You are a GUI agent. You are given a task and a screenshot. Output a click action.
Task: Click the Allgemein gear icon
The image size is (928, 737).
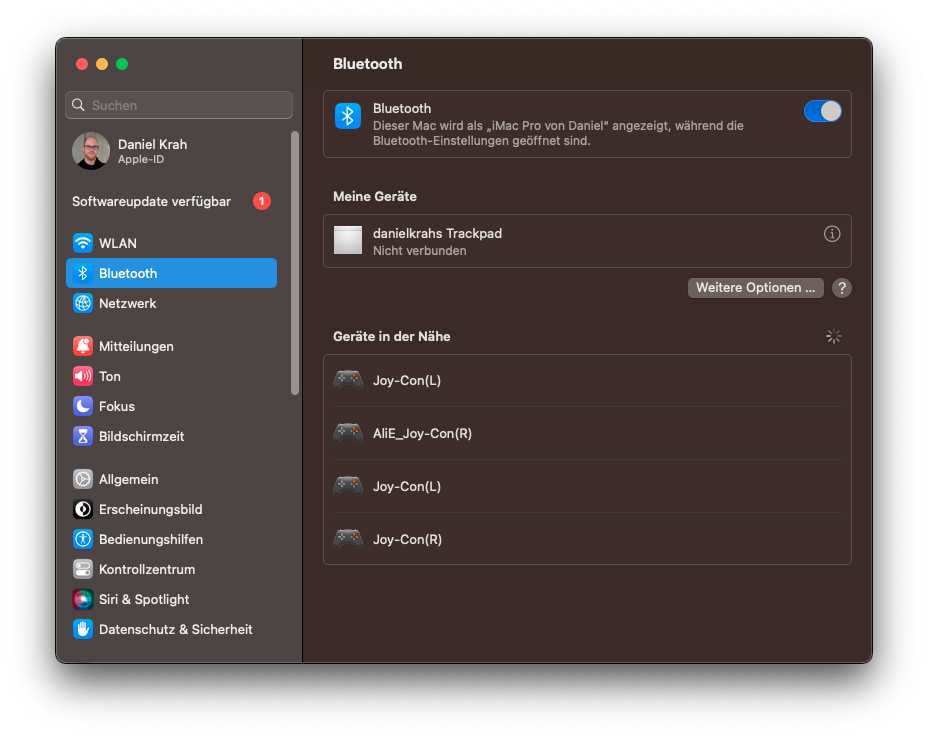tap(83, 479)
